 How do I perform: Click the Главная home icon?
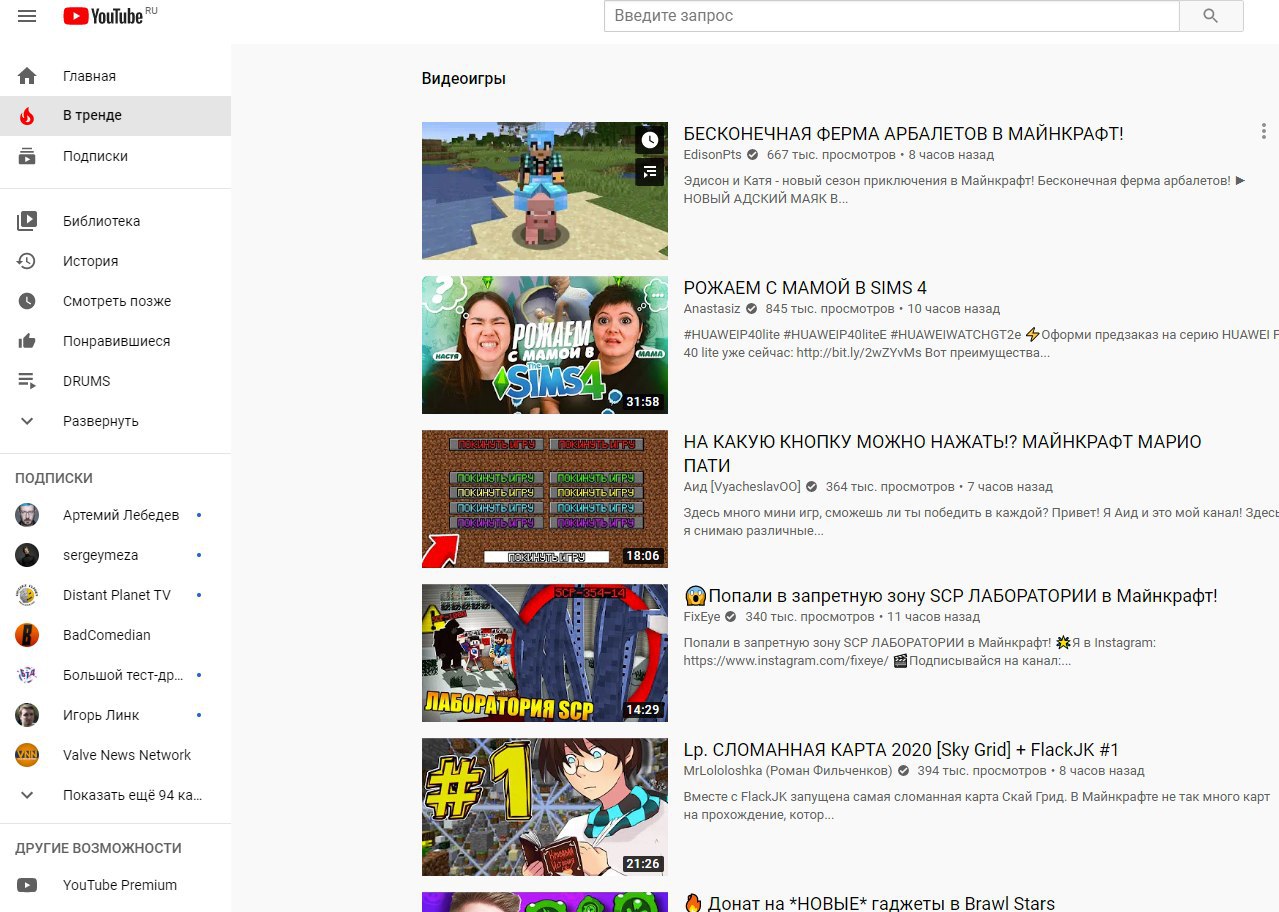tap(27, 76)
